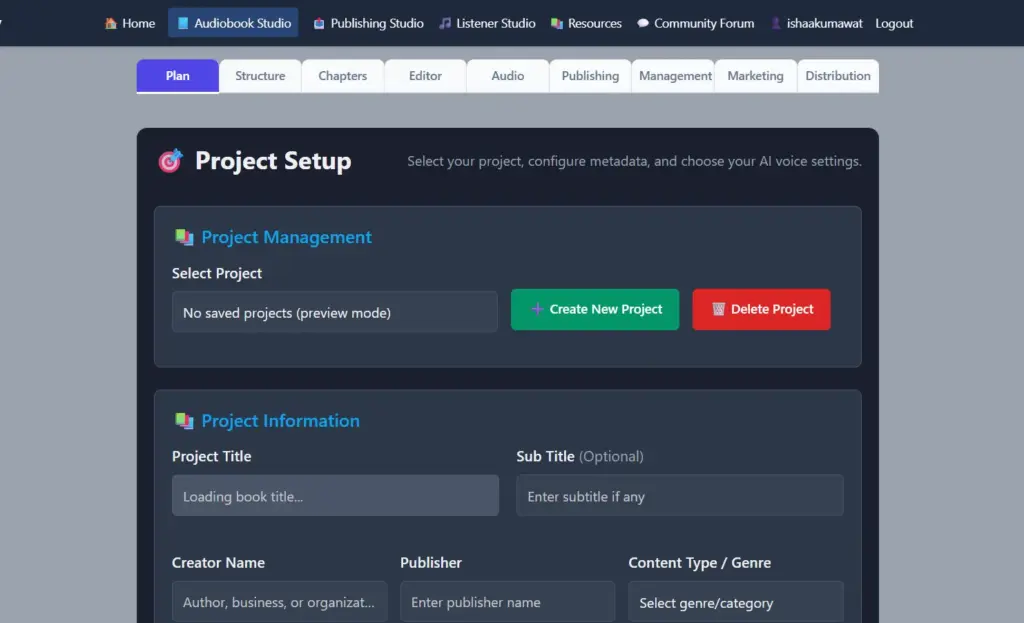Open the Content Type / Genre dropdown
This screenshot has width=1024, height=623.
(x=735, y=601)
